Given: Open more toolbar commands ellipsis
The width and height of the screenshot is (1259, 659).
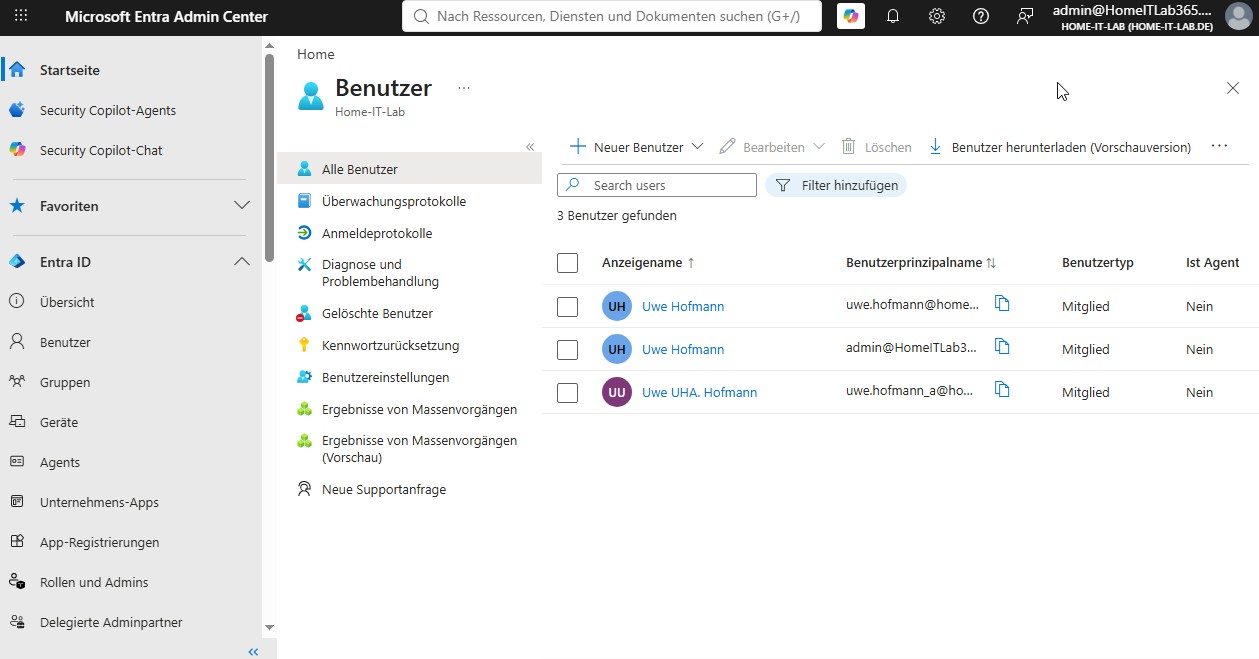Looking at the screenshot, I should coord(1219,146).
